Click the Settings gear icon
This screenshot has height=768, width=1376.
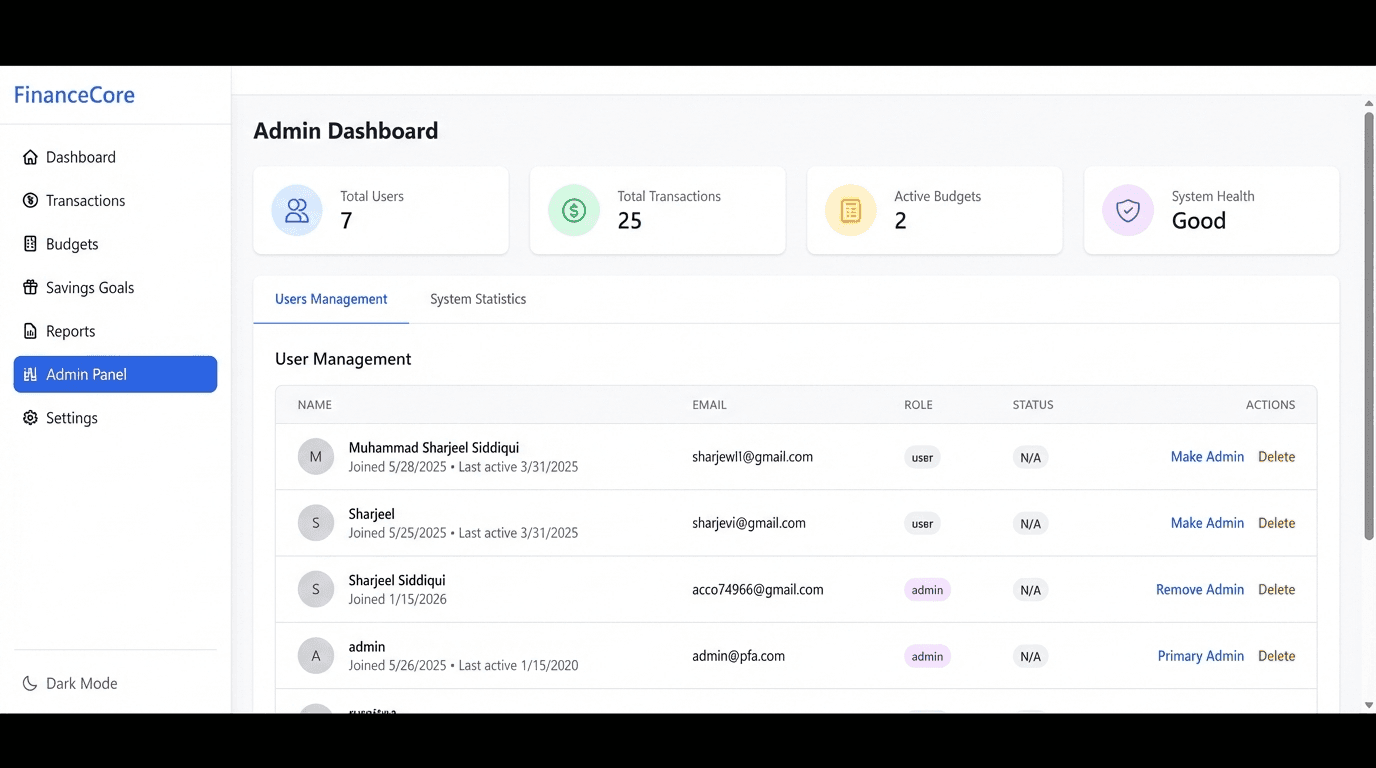tap(30, 418)
